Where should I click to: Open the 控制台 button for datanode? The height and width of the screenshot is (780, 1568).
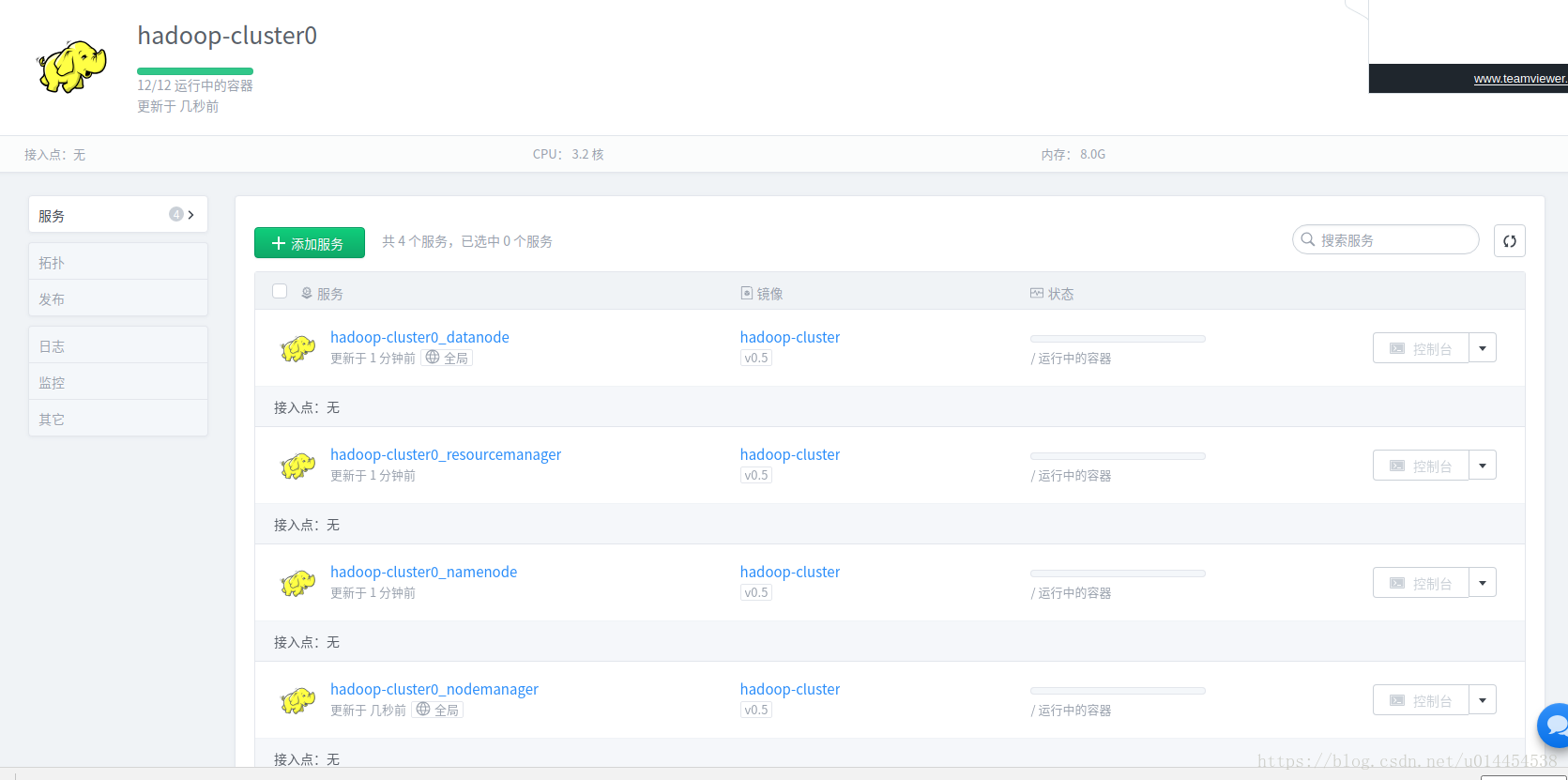(1421, 348)
